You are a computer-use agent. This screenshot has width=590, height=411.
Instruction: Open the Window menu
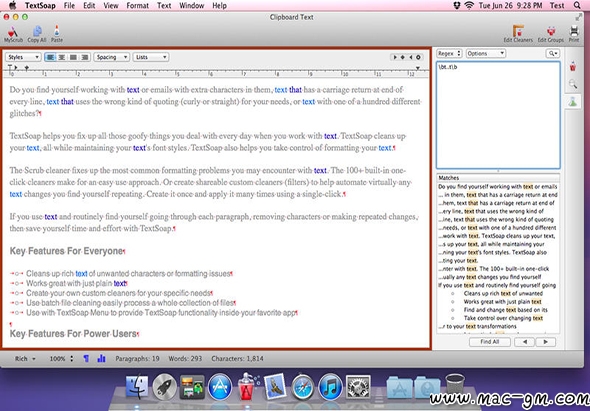(192, 5)
